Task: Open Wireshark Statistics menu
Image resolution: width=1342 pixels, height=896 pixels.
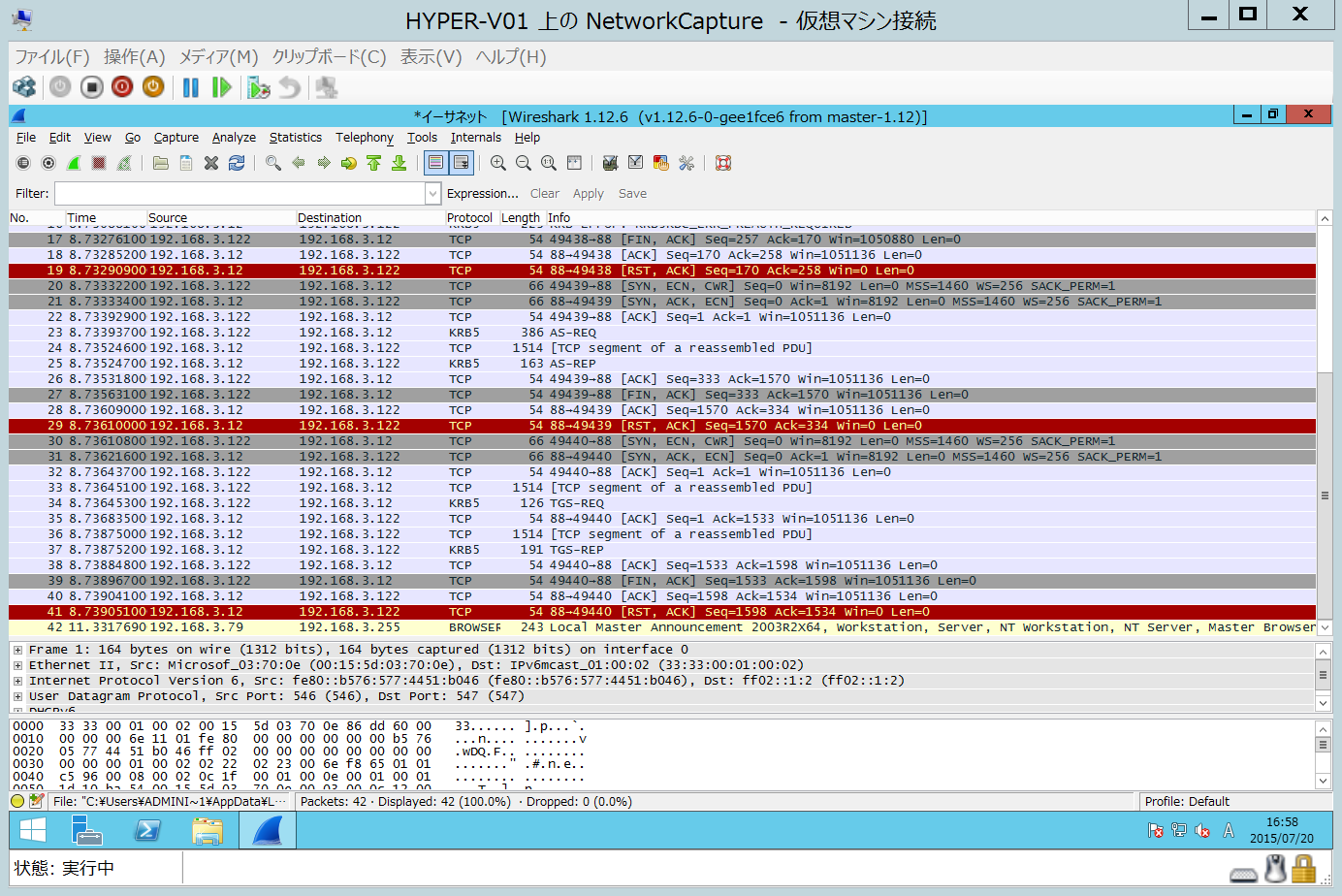Action: (296, 138)
